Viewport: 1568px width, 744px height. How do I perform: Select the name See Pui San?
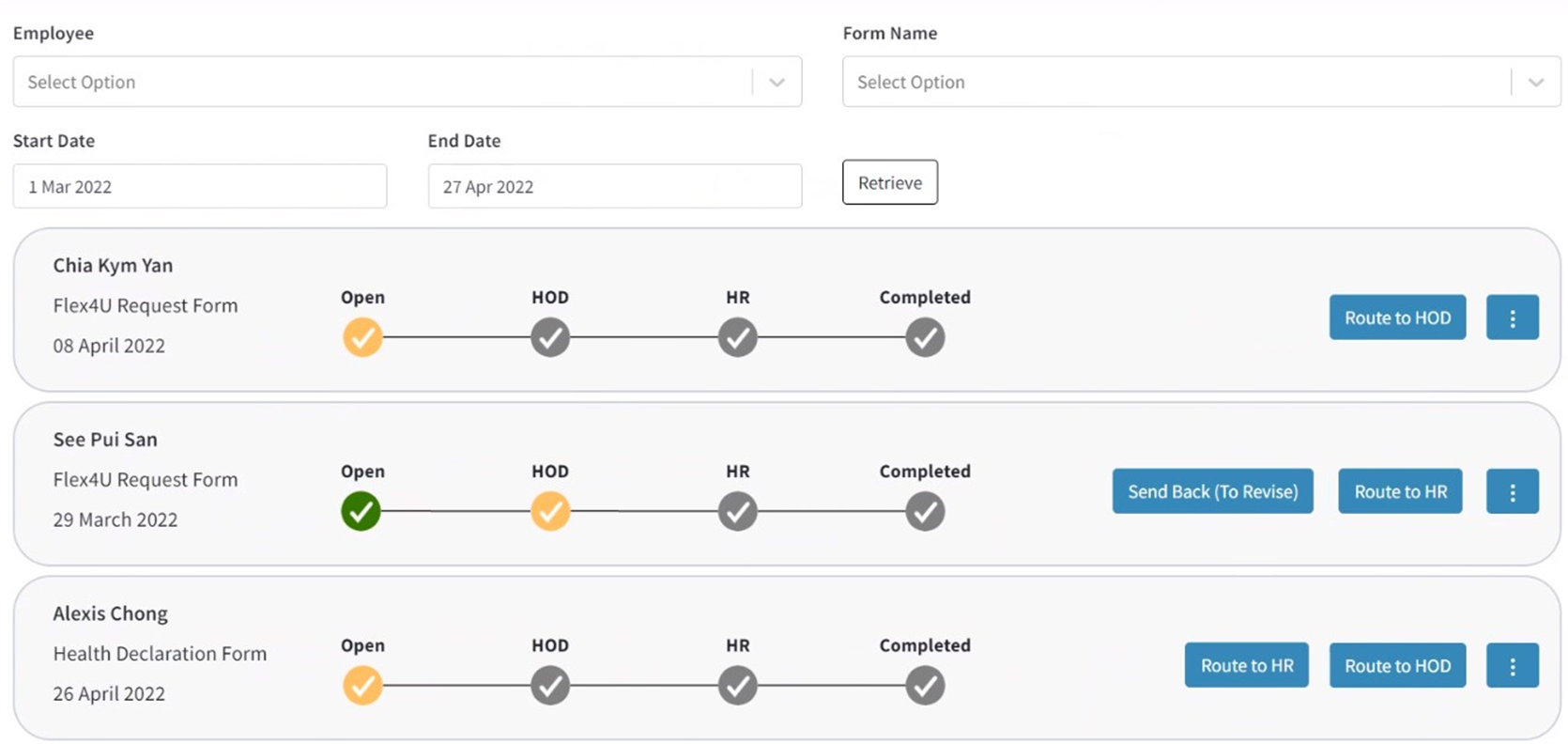(x=105, y=440)
